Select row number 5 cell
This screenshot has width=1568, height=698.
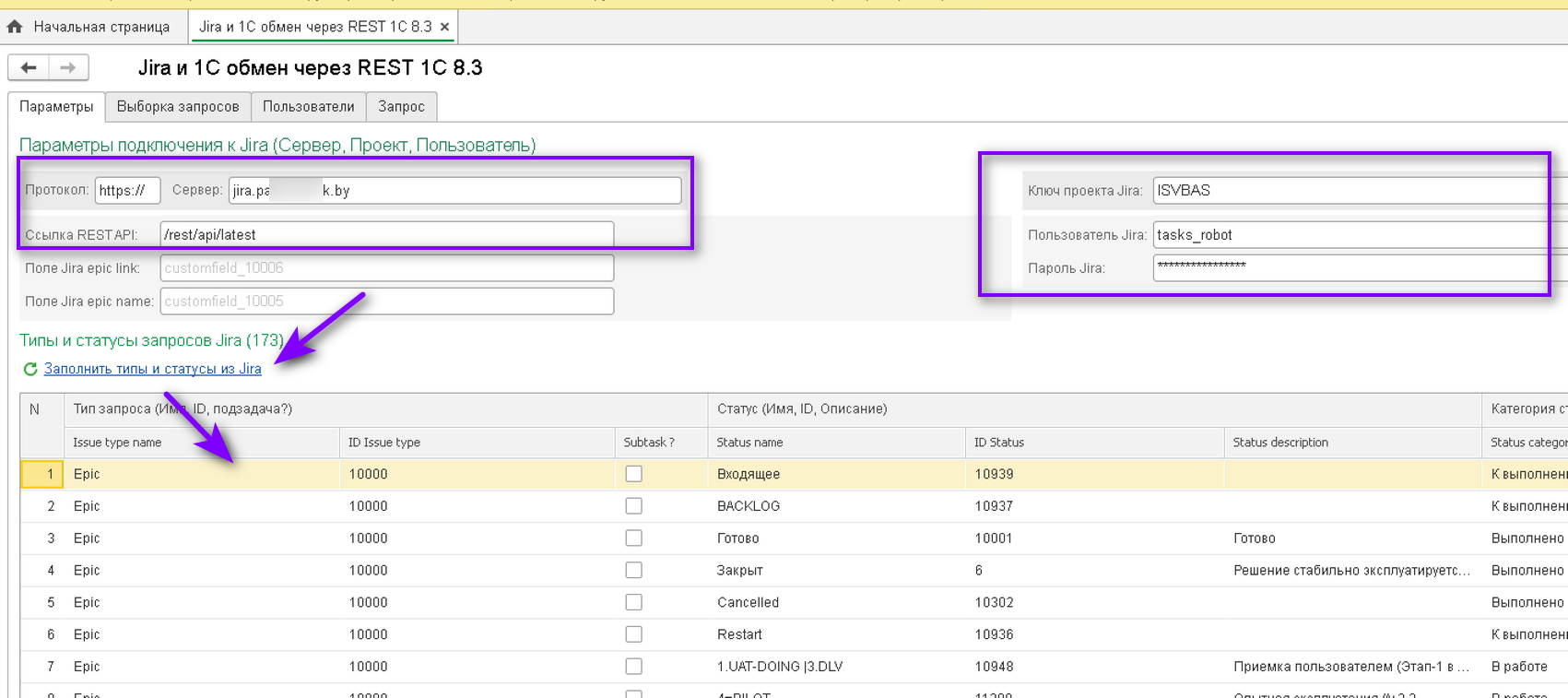pos(42,602)
